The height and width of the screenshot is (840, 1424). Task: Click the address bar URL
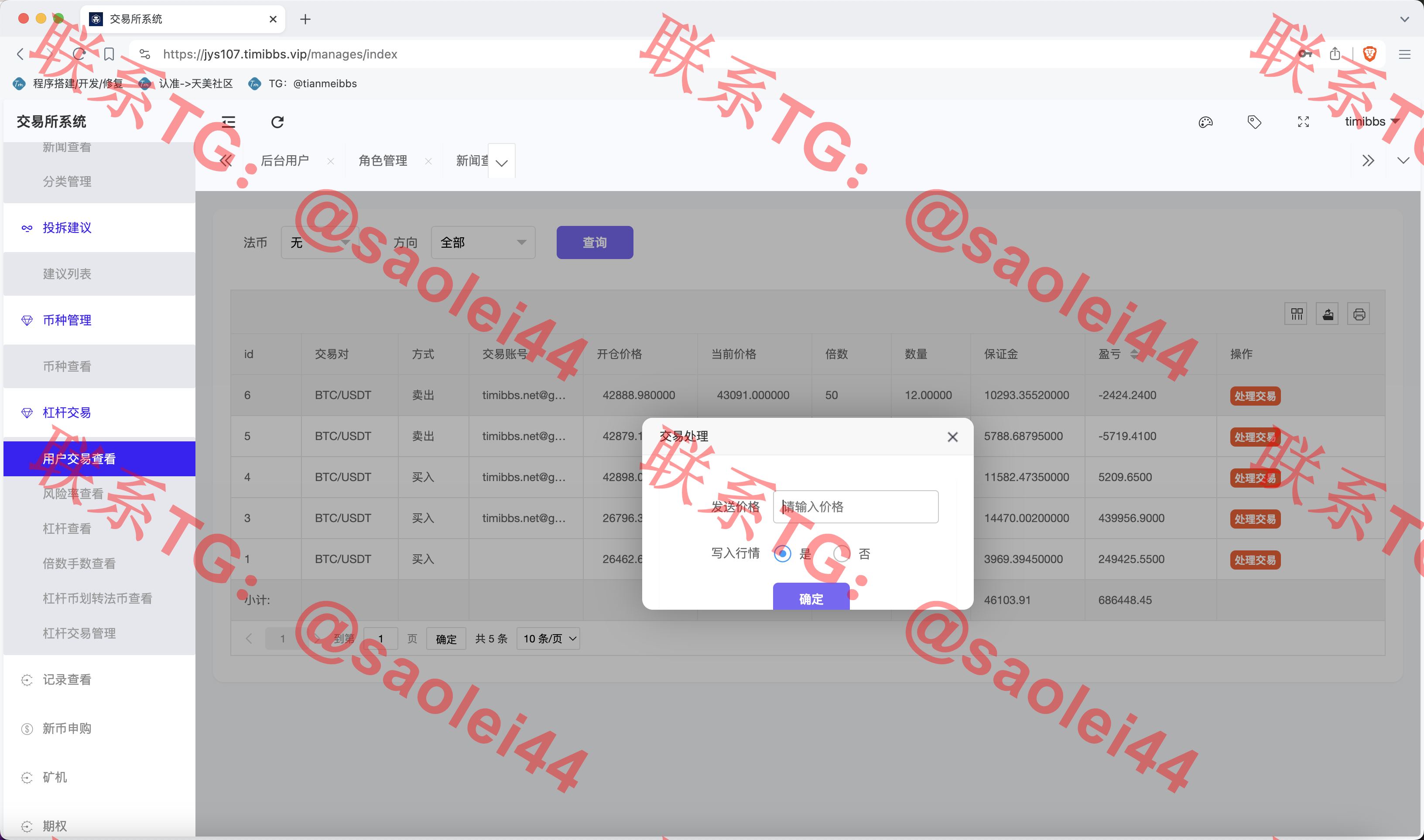280,55
